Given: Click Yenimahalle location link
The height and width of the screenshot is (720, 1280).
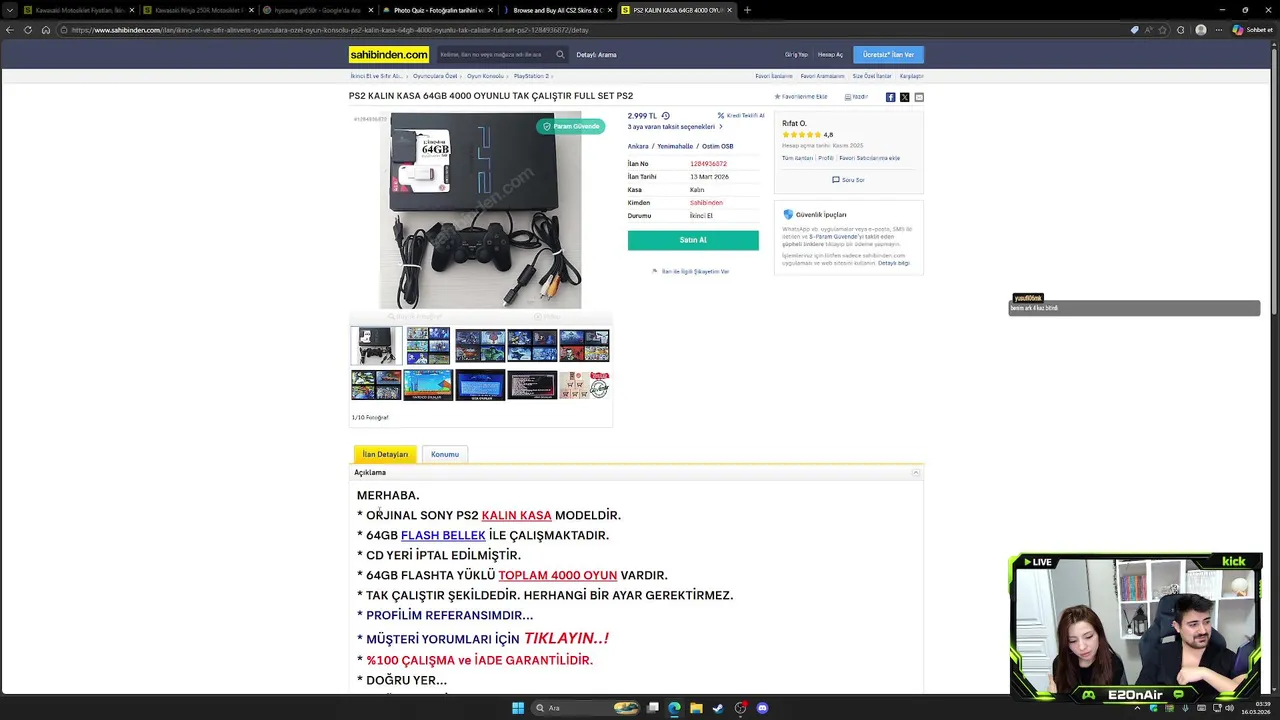Looking at the screenshot, I should 675,146.
